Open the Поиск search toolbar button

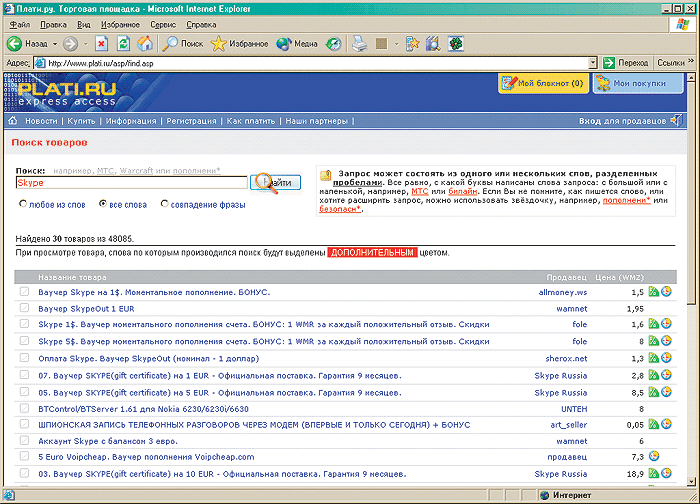(182, 44)
